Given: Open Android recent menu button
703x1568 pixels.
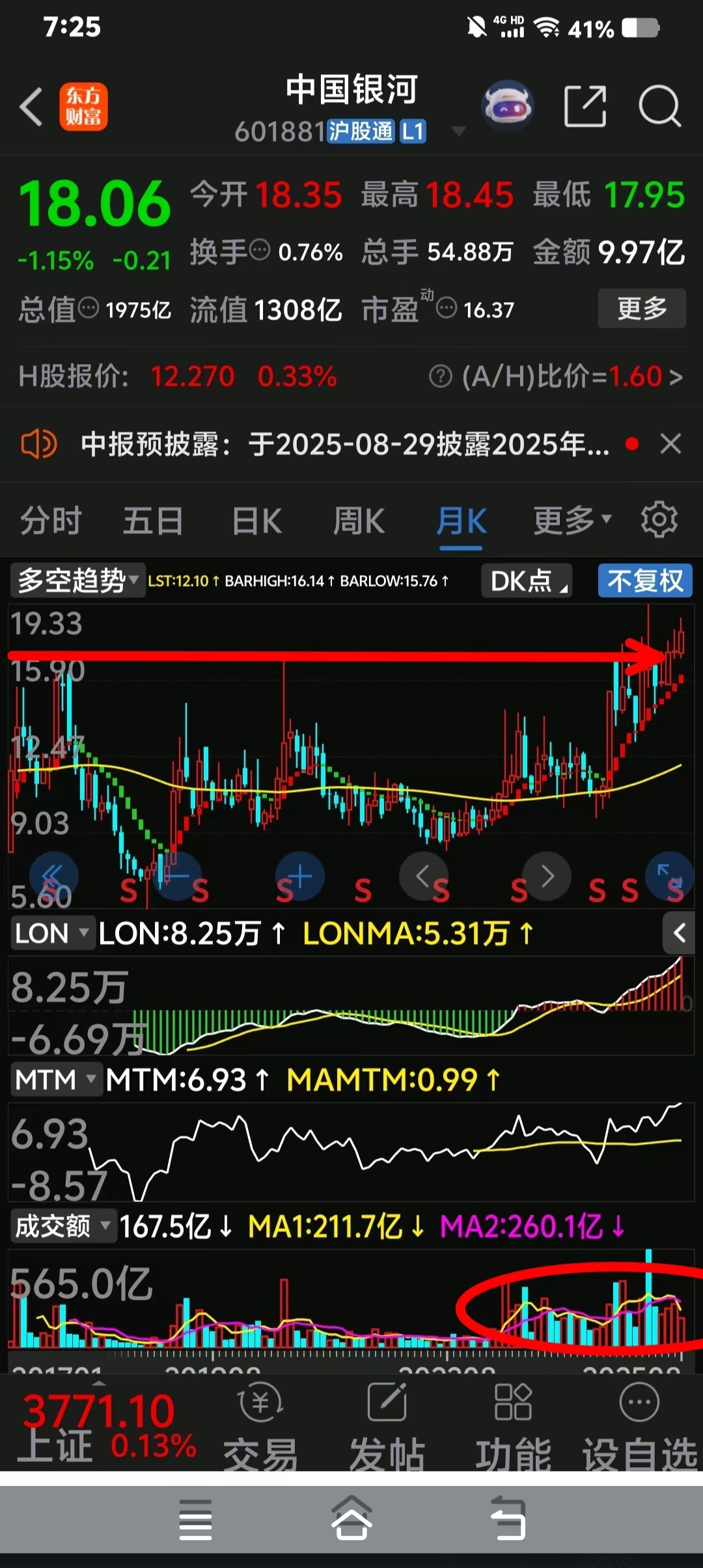Looking at the screenshot, I should 195,1519.
